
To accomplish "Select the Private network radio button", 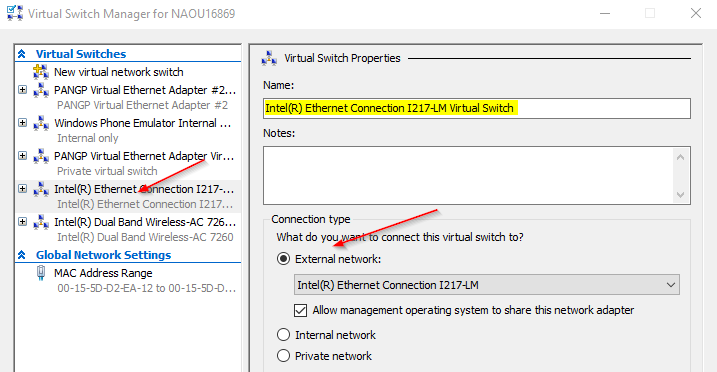I will tap(284, 356).
